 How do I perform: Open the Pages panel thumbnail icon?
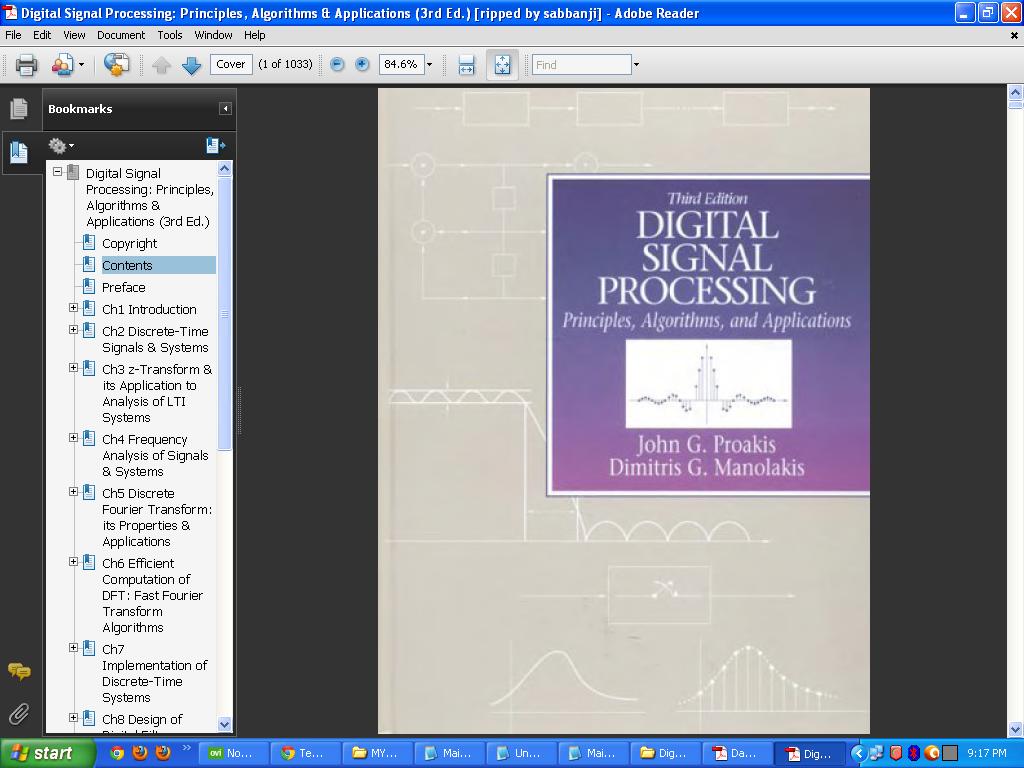tap(19, 110)
